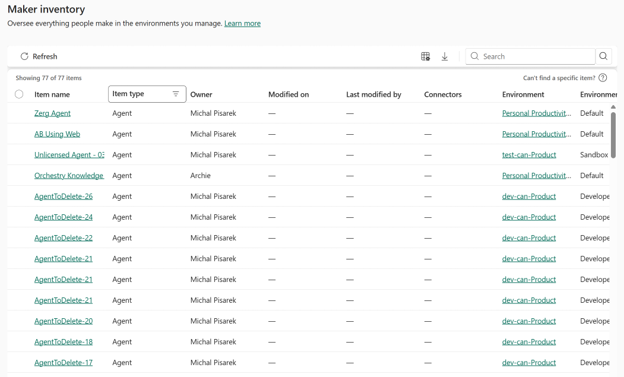The width and height of the screenshot is (624, 377).
Task: Open the Unlicensed Agent item link
Action: (69, 155)
